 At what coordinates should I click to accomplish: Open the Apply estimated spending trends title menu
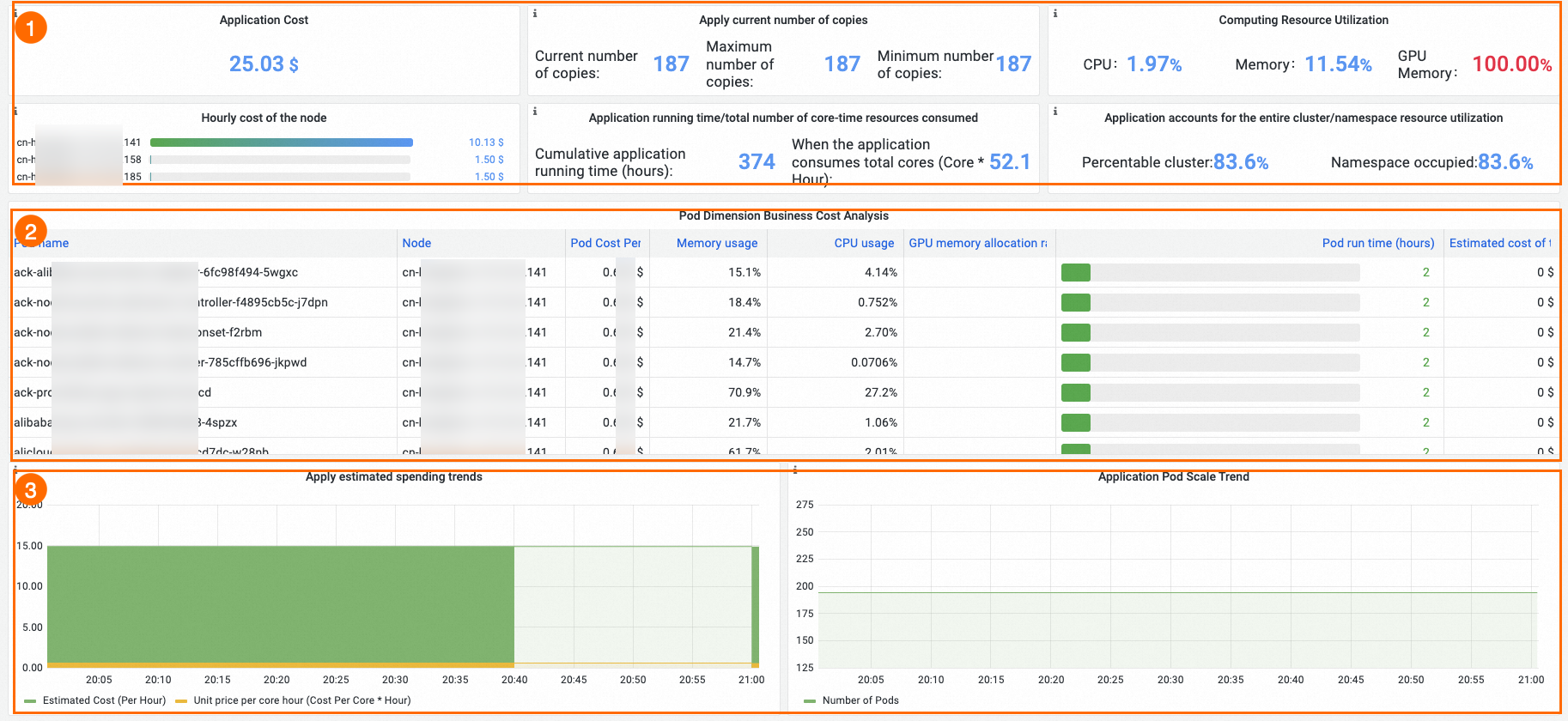coord(394,476)
